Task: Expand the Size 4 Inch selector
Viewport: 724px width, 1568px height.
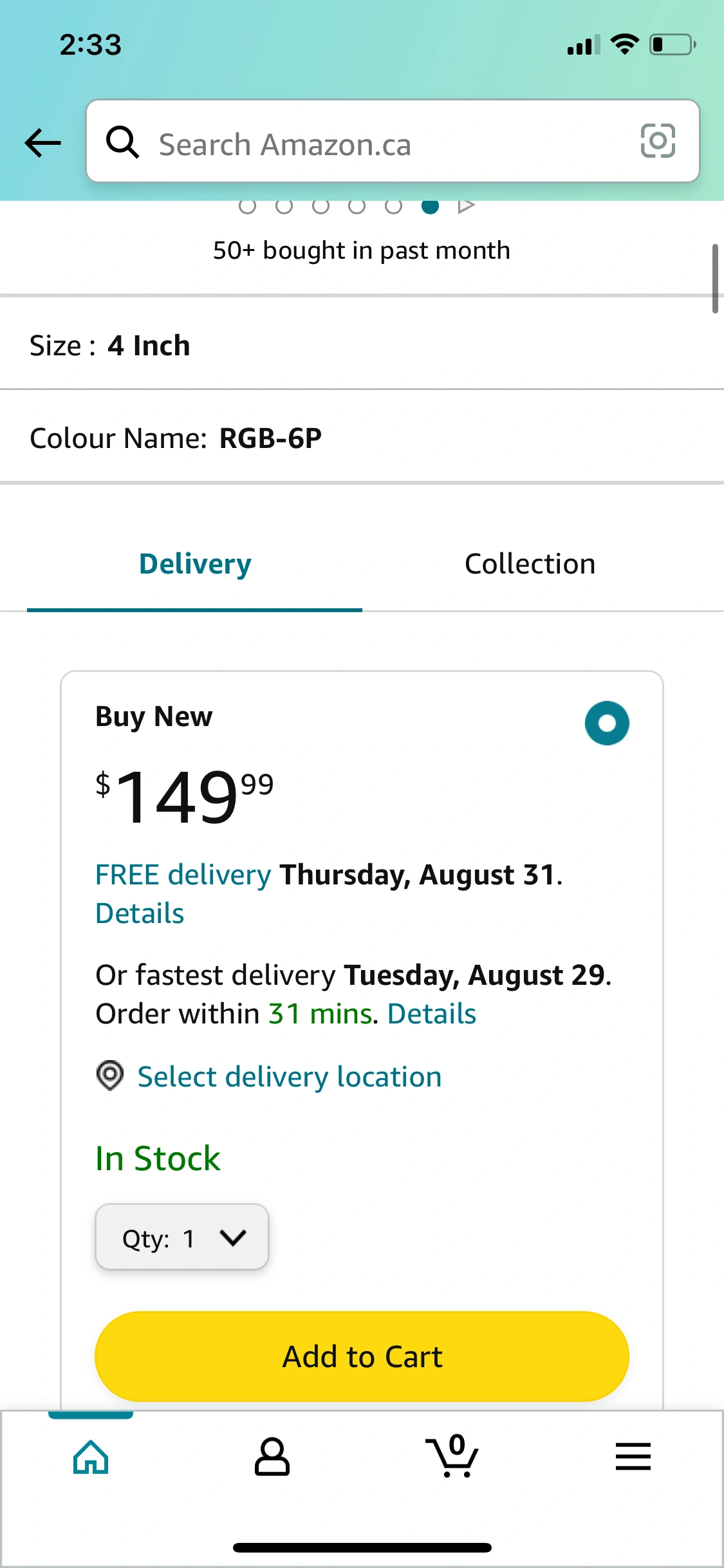Action: (362, 346)
